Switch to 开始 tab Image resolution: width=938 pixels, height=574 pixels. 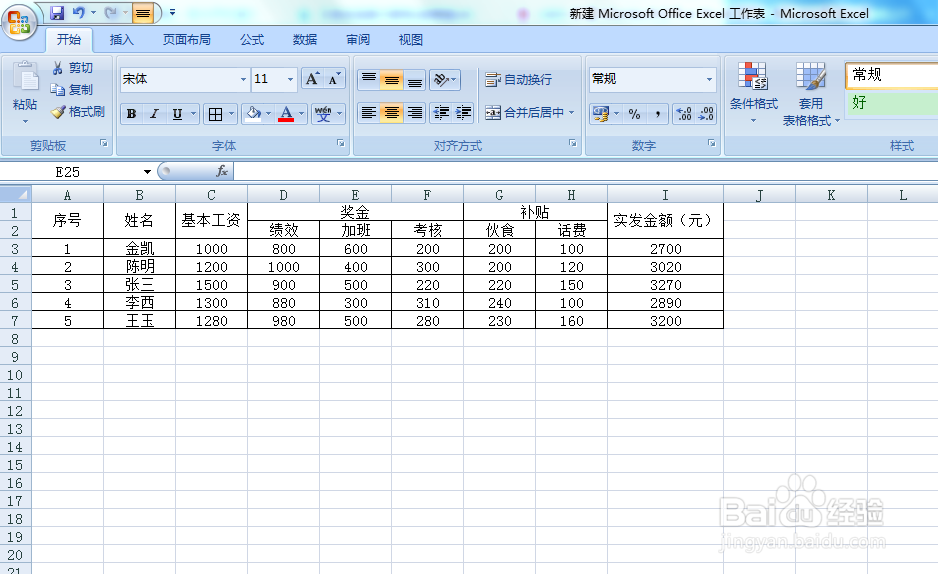click(69, 39)
